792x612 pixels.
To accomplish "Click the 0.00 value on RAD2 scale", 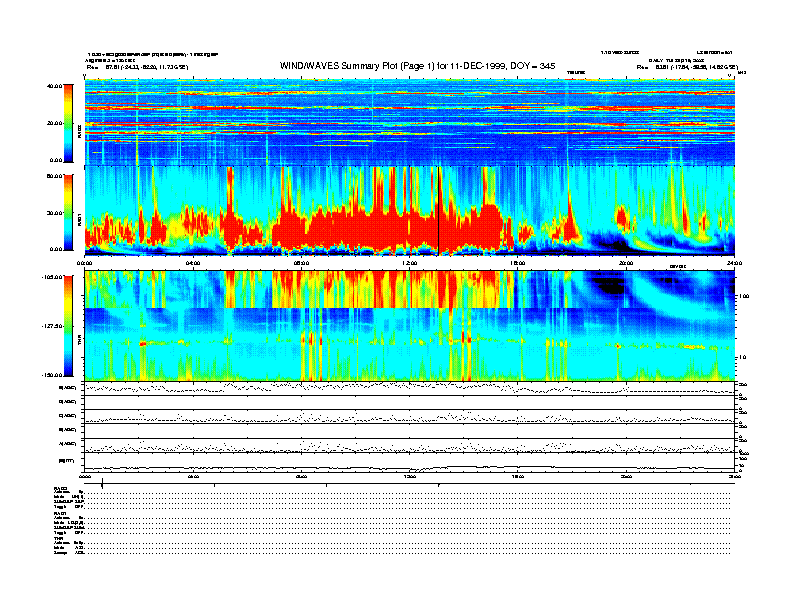I will [56, 160].
